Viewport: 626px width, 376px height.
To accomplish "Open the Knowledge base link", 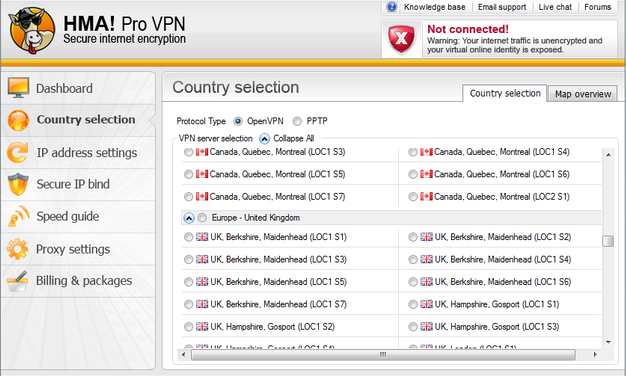I will point(434,7).
